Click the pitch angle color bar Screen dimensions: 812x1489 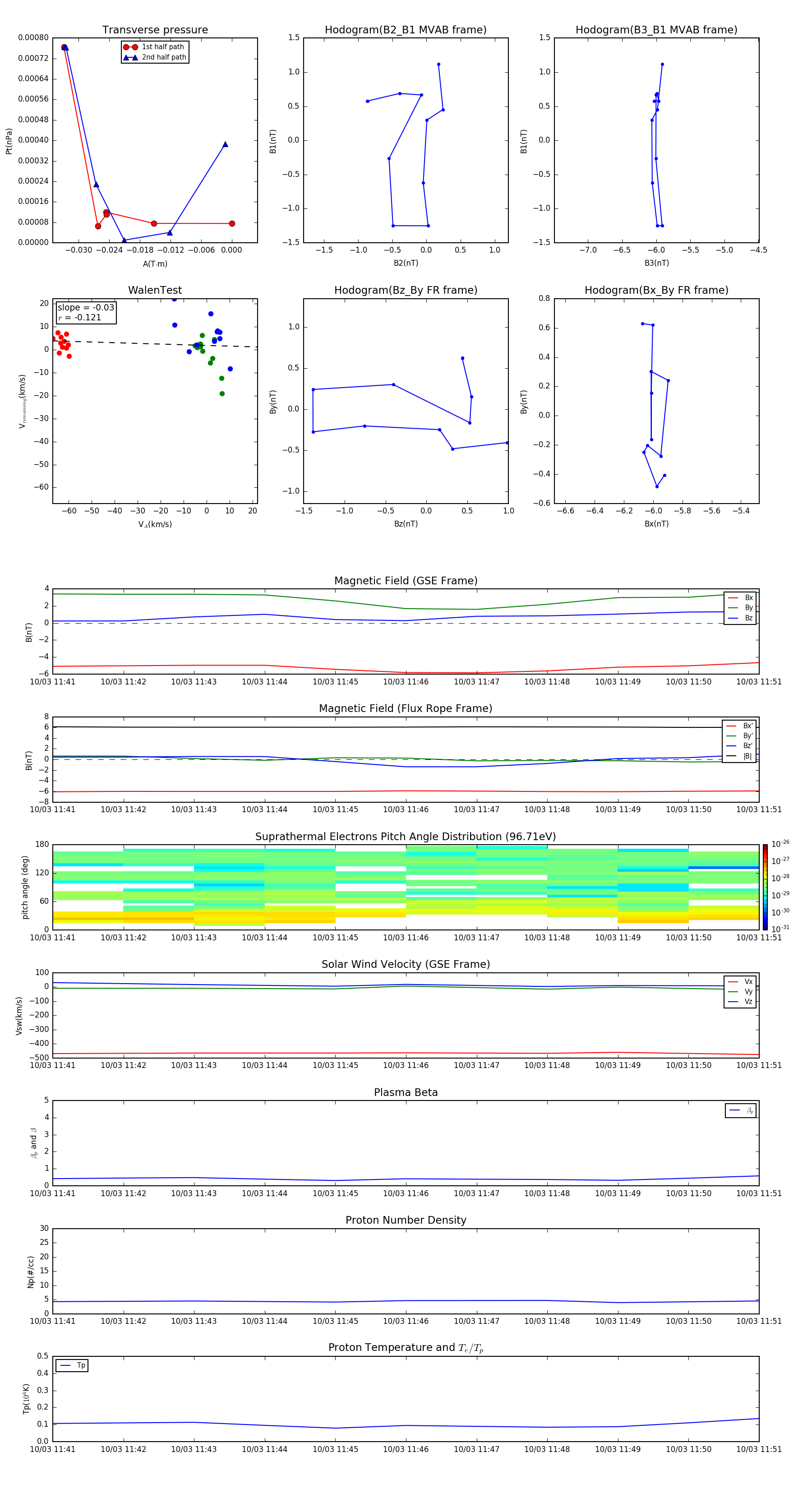click(765, 887)
